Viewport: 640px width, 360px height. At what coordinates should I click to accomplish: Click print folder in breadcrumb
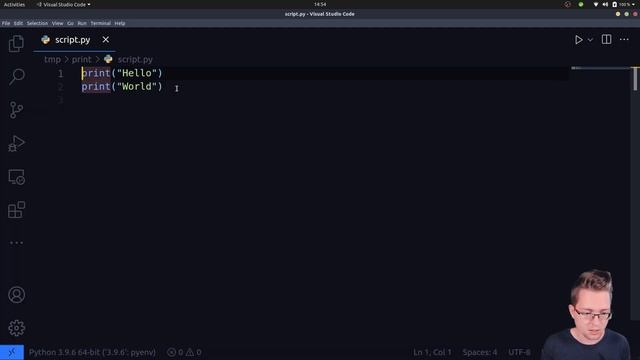click(x=82, y=59)
